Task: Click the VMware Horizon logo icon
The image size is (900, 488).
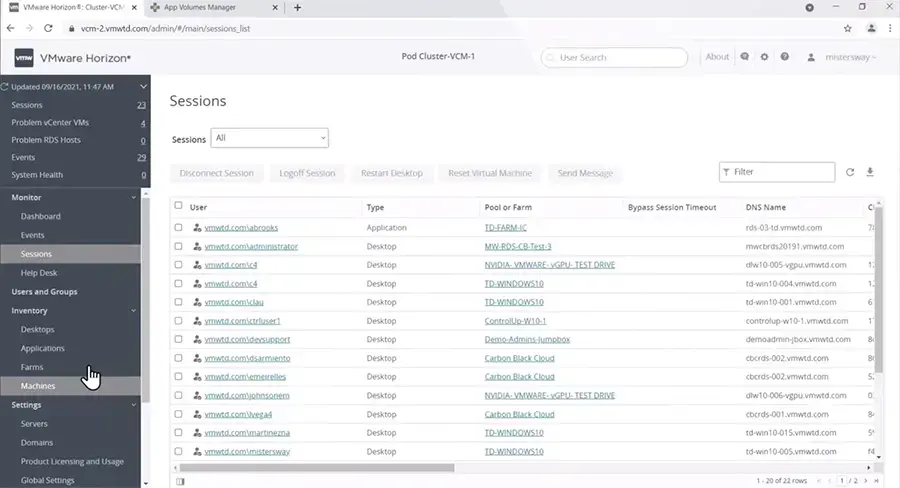Action: tap(24, 58)
